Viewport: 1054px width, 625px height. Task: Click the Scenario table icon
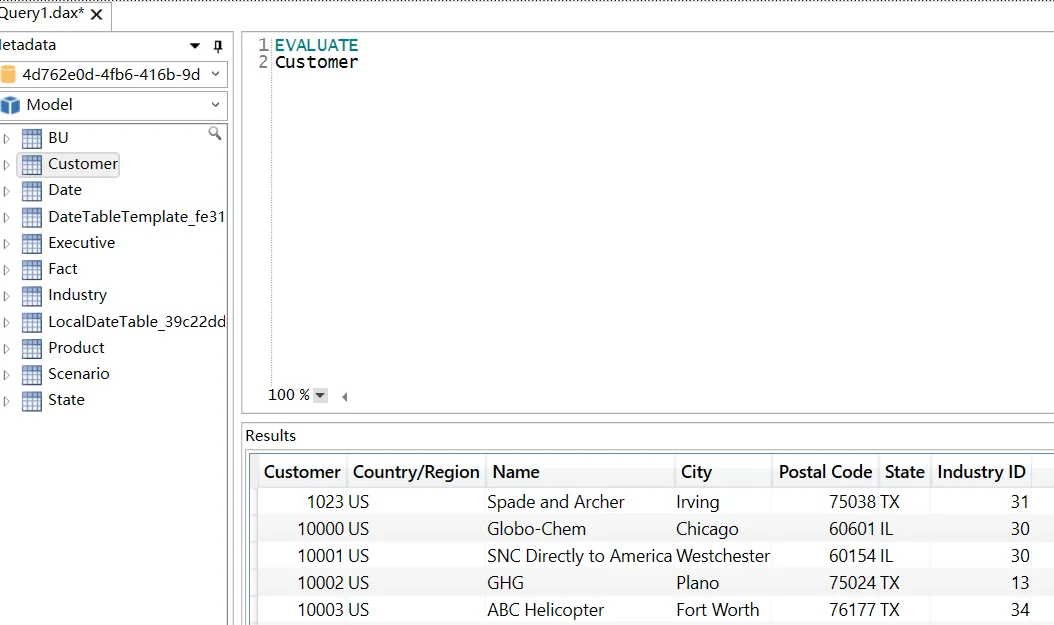[32, 374]
